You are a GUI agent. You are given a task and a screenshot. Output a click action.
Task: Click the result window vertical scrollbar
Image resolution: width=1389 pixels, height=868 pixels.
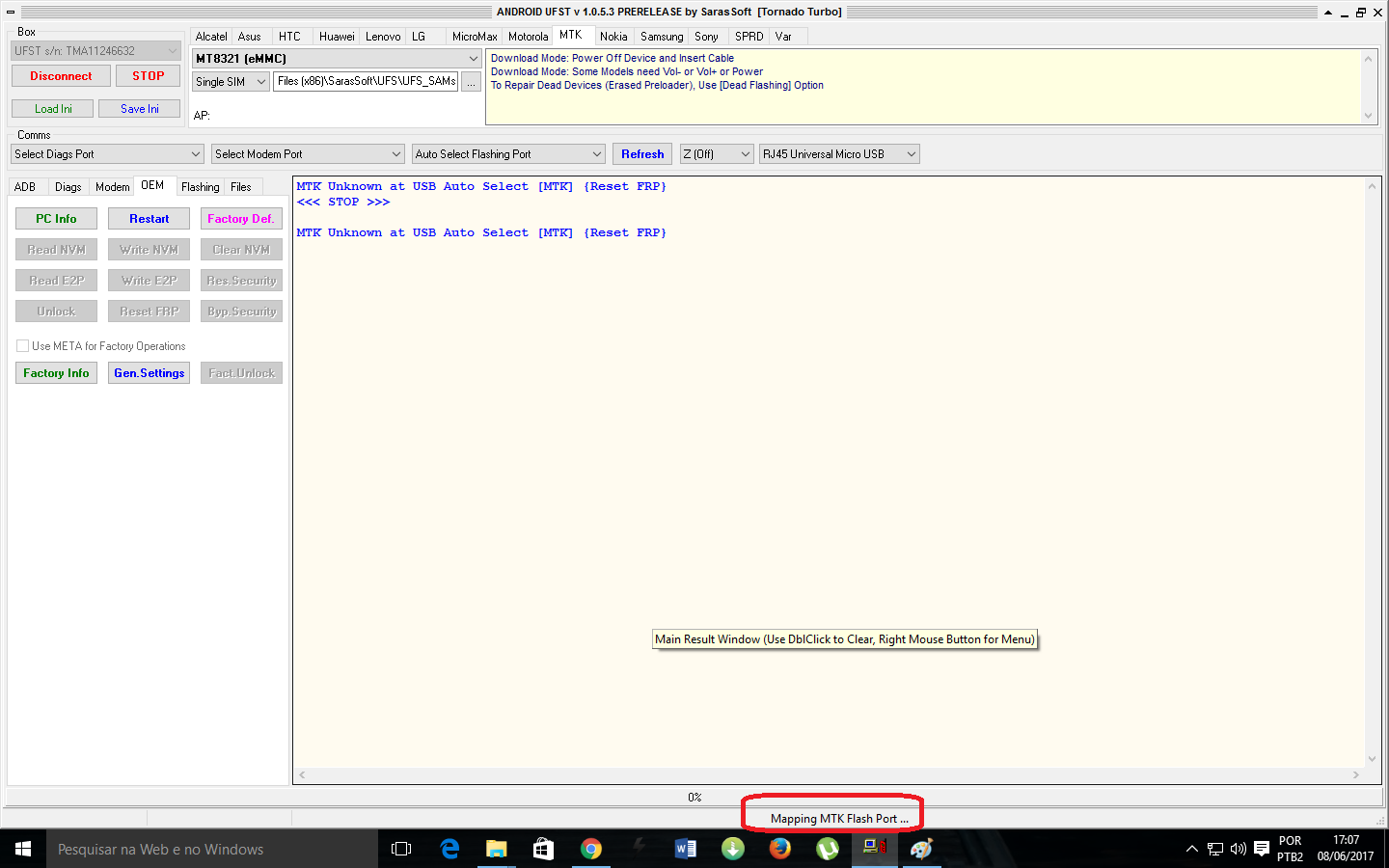pyautogui.click(x=1372, y=472)
